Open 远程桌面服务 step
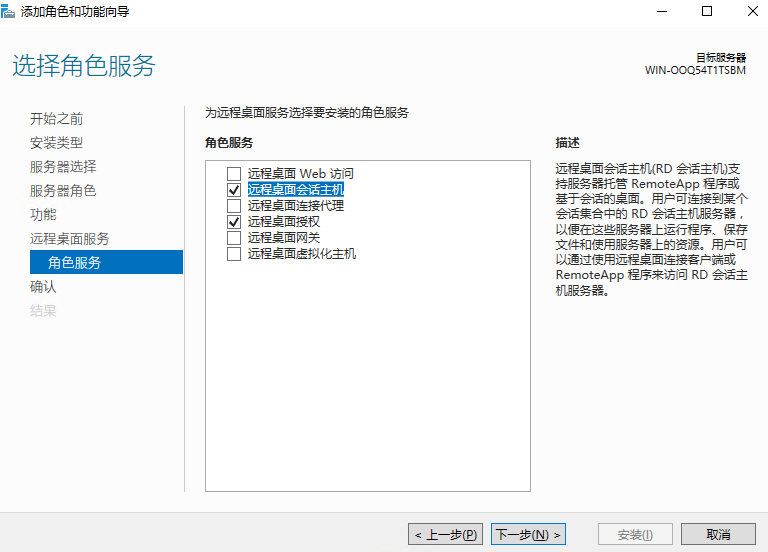The width and height of the screenshot is (768, 552). 70,239
